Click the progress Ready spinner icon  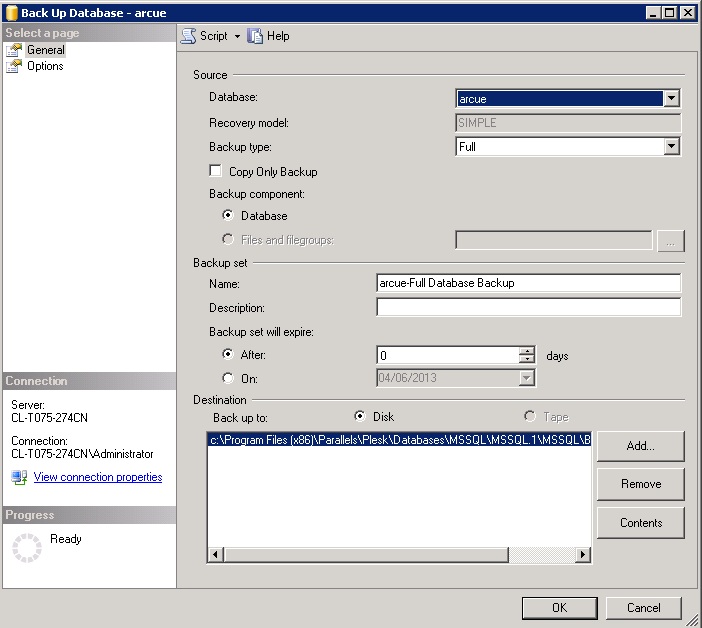26,547
